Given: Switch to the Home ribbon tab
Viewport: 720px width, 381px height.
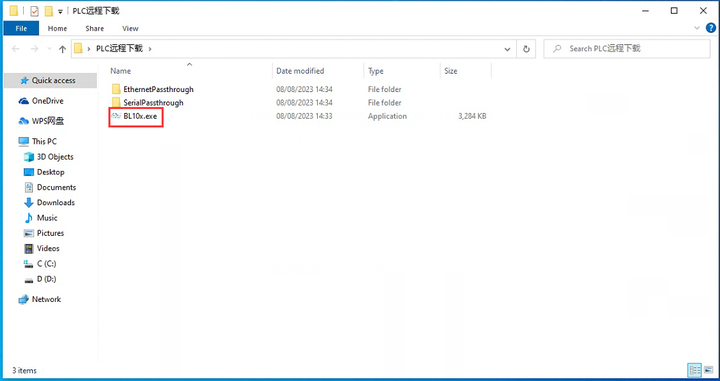Looking at the screenshot, I should (x=57, y=28).
